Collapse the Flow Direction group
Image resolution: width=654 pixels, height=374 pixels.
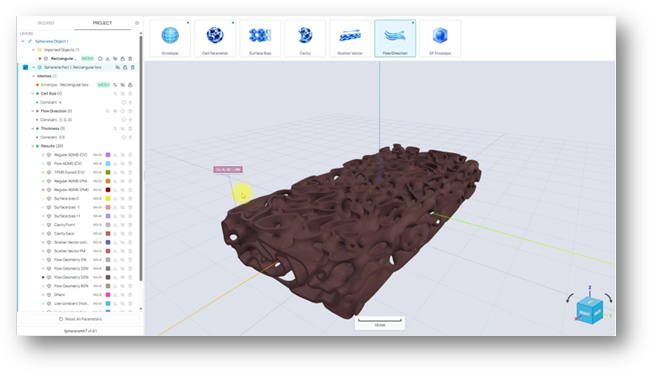click(x=33, y=111)
